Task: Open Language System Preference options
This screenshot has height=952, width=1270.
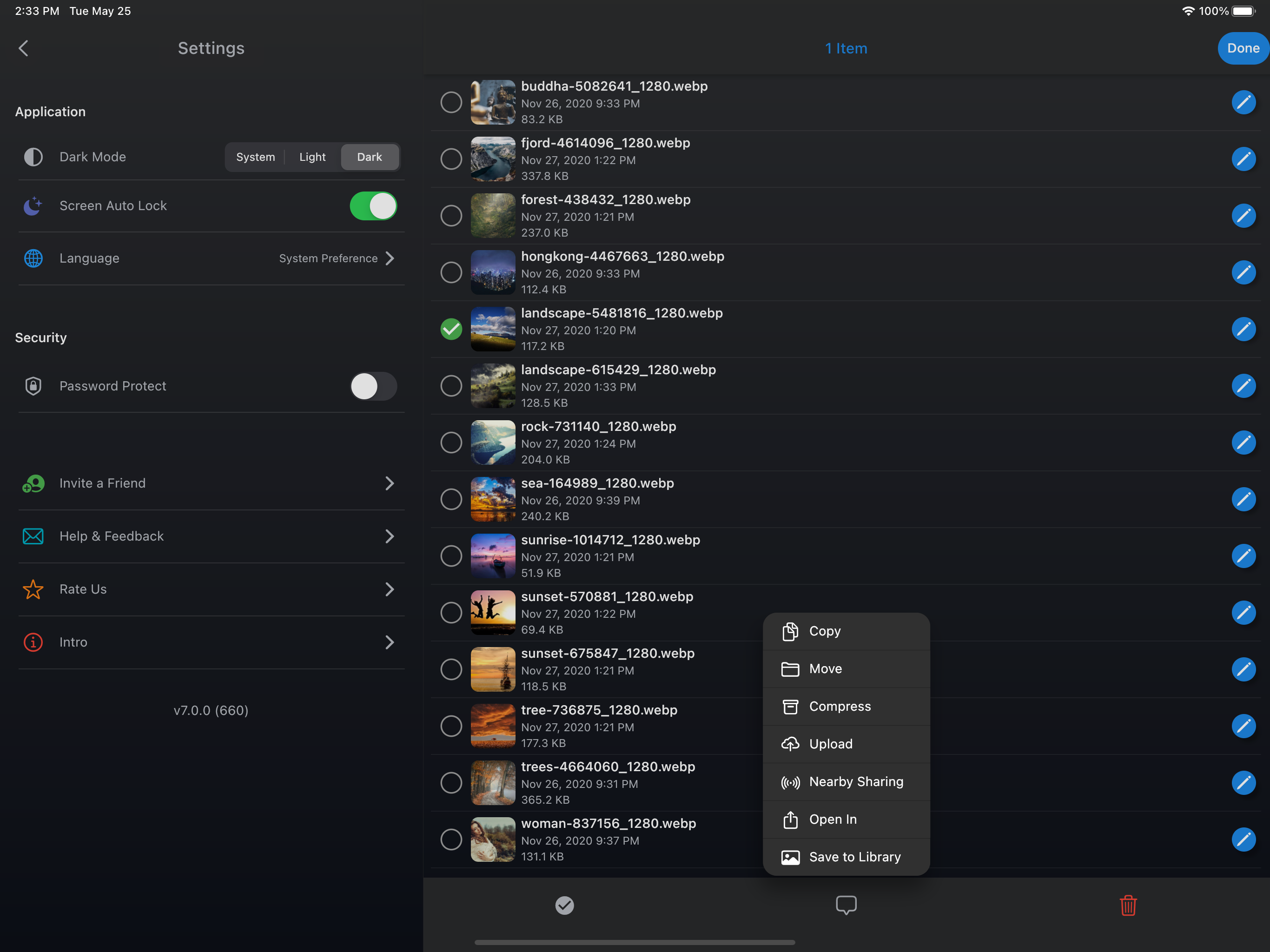Action: 336,258
